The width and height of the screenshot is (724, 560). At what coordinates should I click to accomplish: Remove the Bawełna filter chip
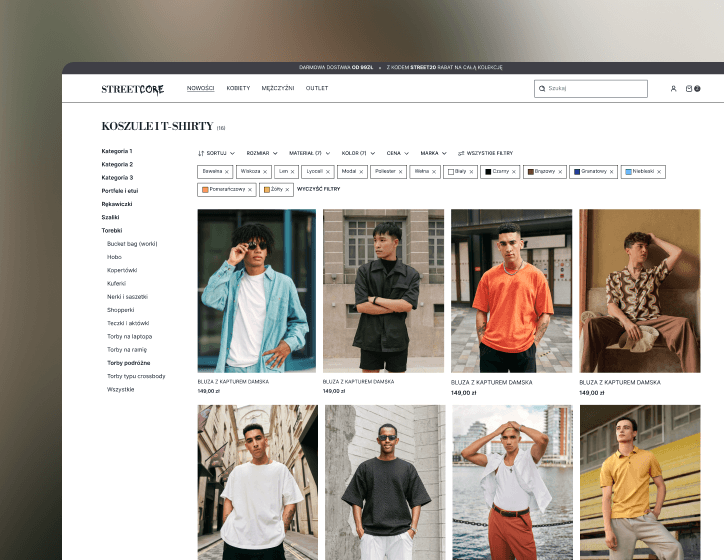pyautogui.click(x=227, y=172)
